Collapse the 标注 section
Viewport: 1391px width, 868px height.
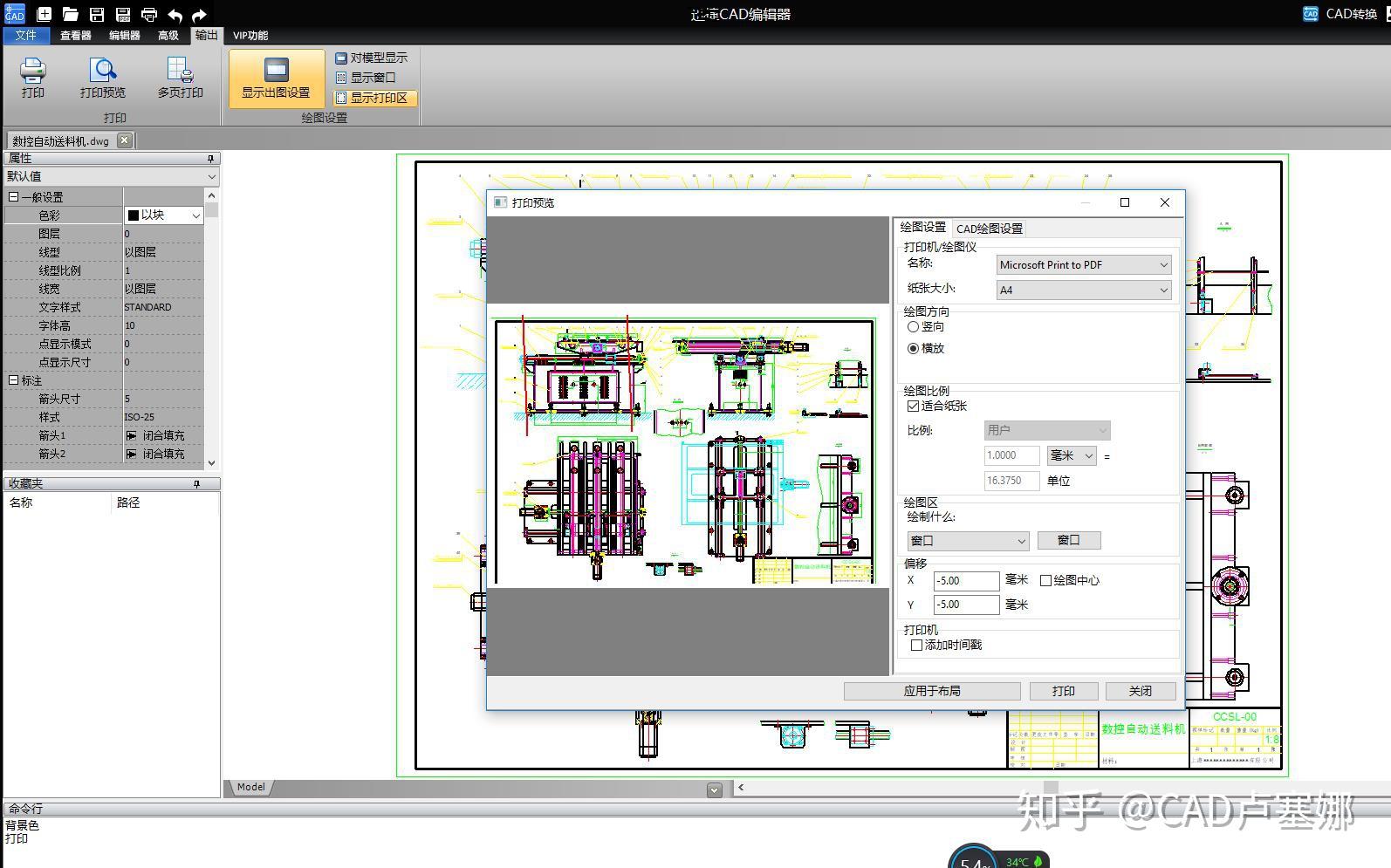(x=14, y=380)
